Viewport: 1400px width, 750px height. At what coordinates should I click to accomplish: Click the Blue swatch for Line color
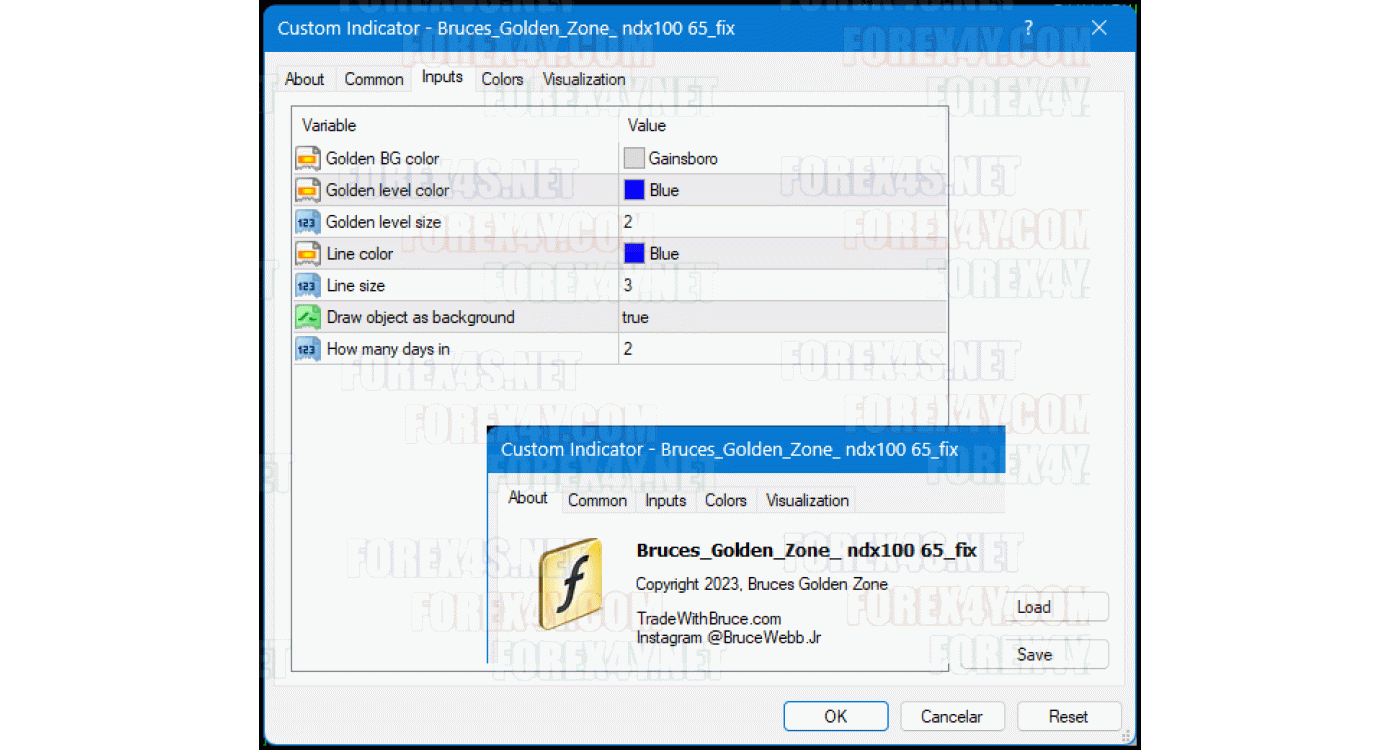(634, 254)
